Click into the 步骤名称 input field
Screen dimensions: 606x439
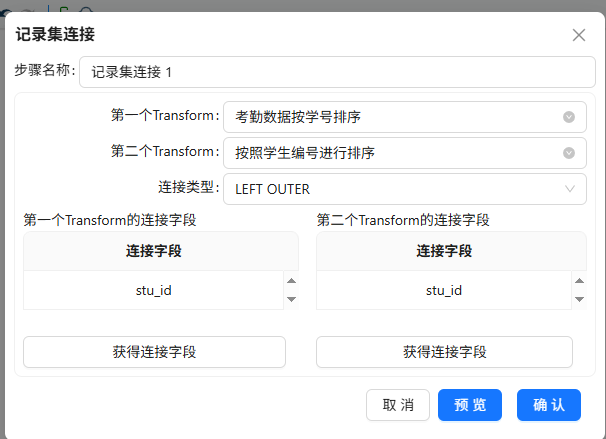[x=337, y=72]
